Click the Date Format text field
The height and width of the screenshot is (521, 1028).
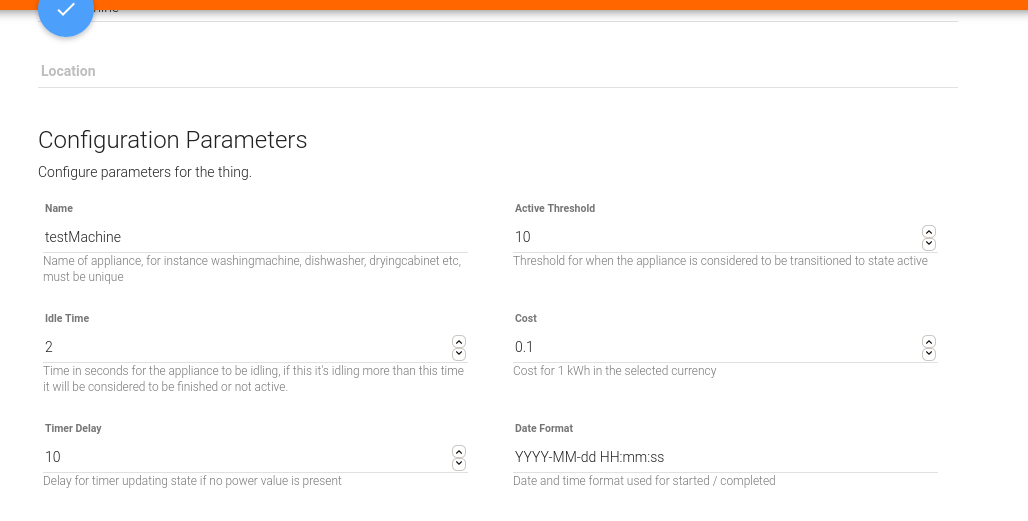(x=725, y=457)
